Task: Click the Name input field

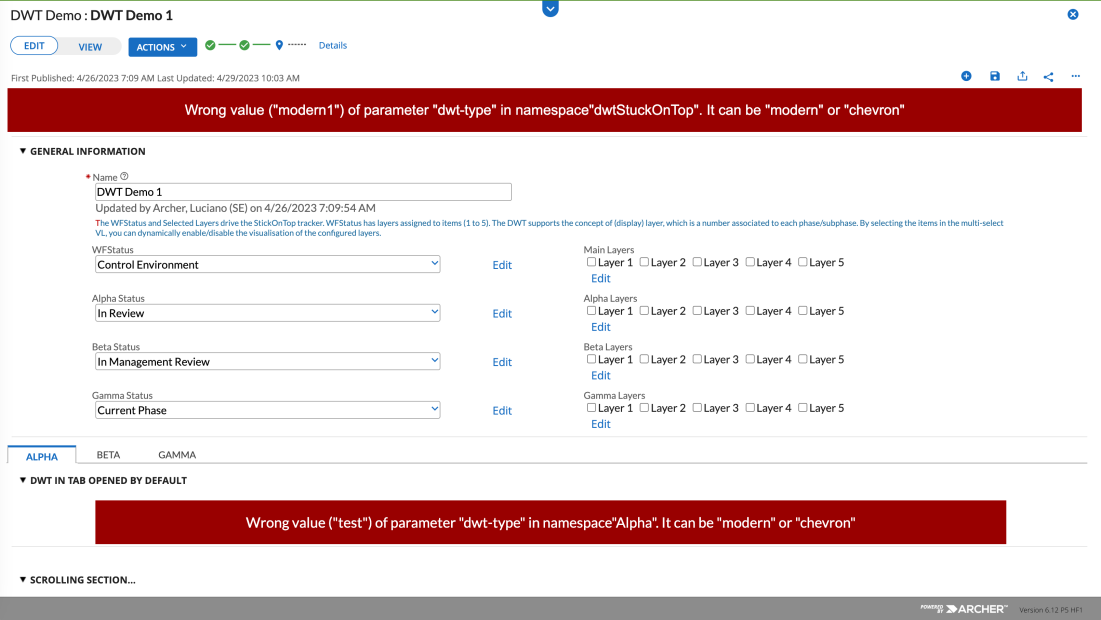Action: coord(303,192)
